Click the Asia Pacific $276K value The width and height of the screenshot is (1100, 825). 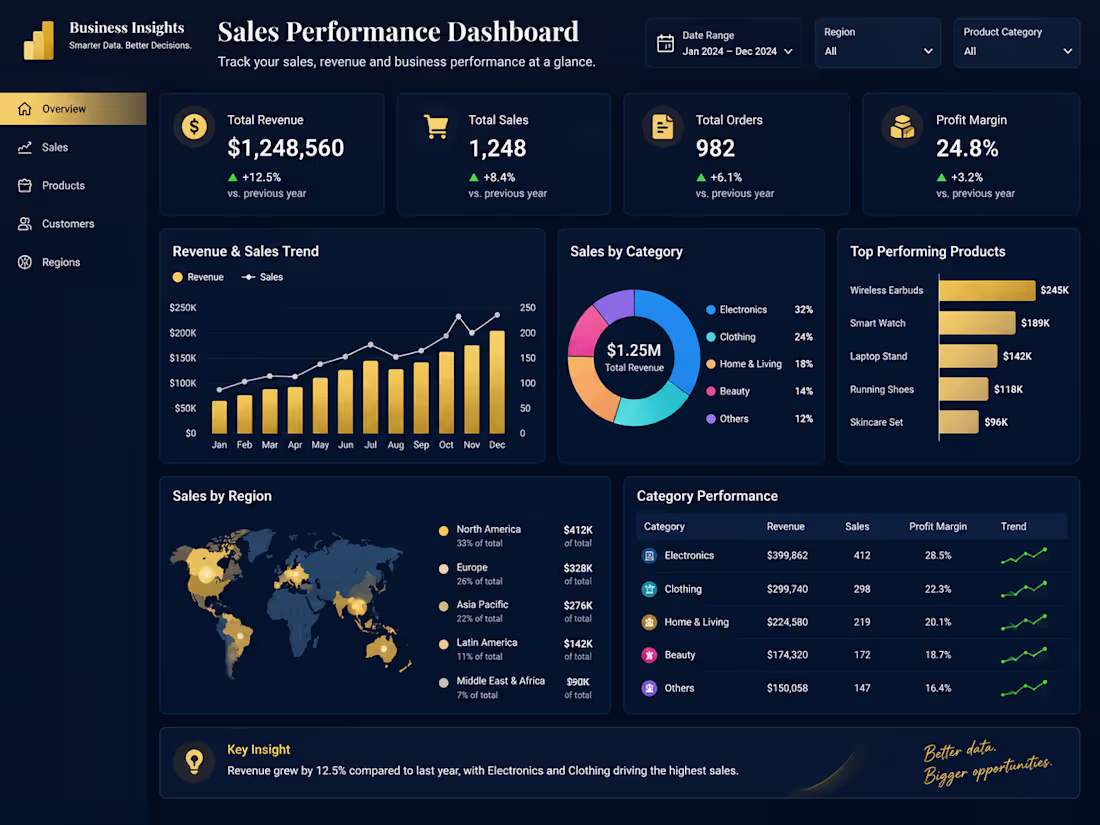578,605
